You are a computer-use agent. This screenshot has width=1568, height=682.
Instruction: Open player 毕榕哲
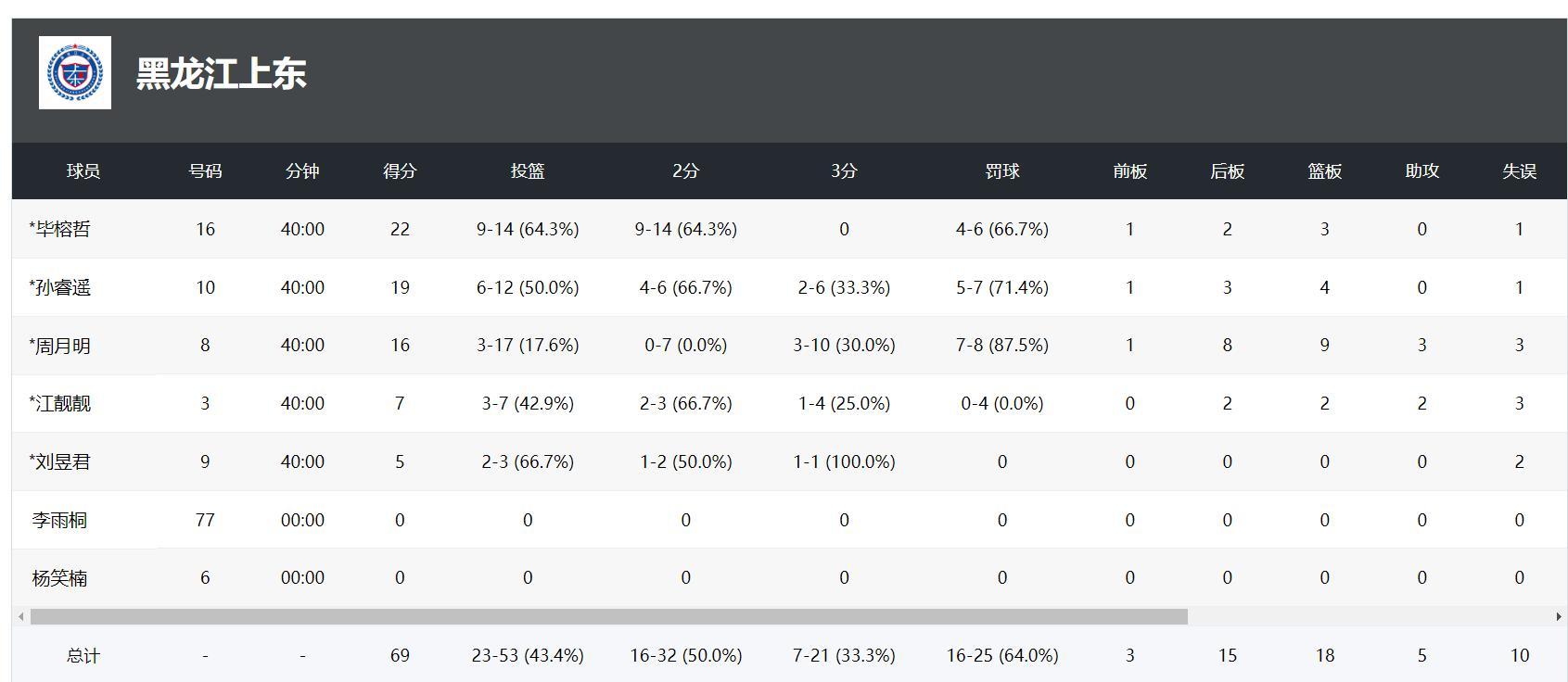click(61, 230)
